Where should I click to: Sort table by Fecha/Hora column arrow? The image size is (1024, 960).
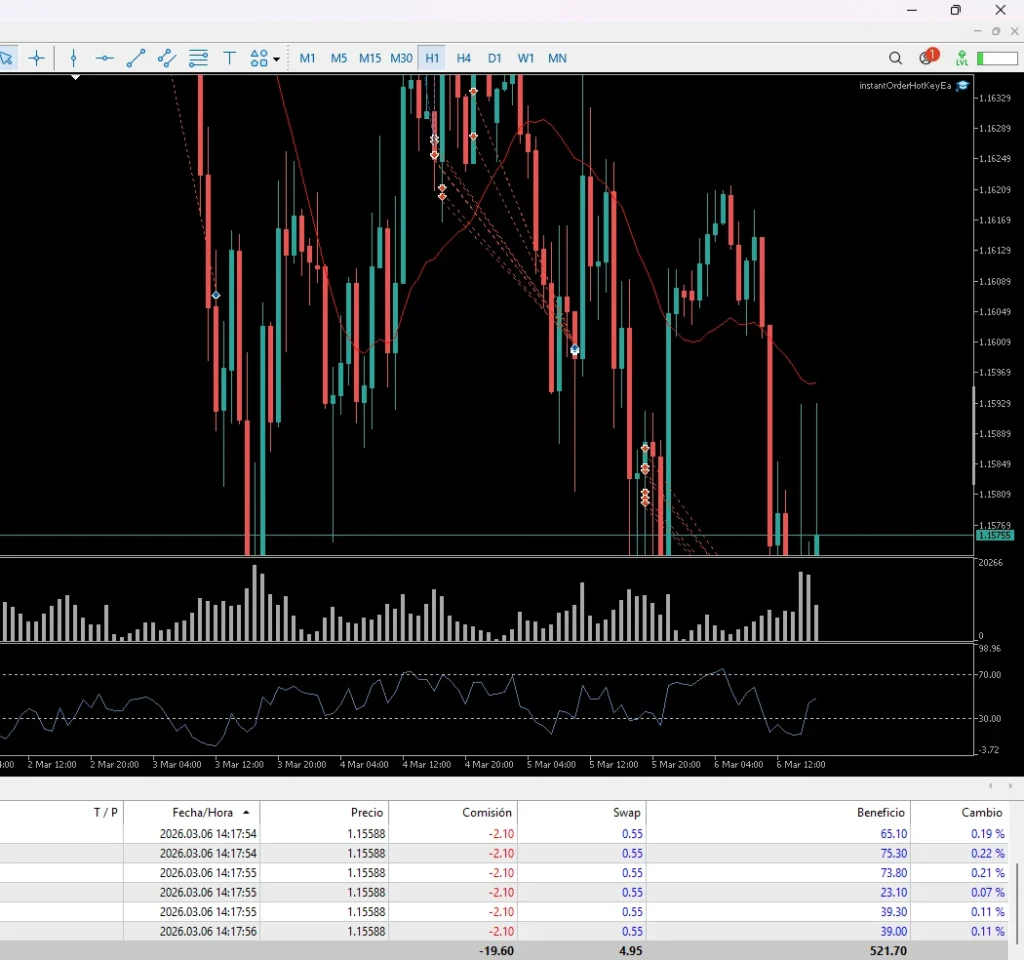246,813
